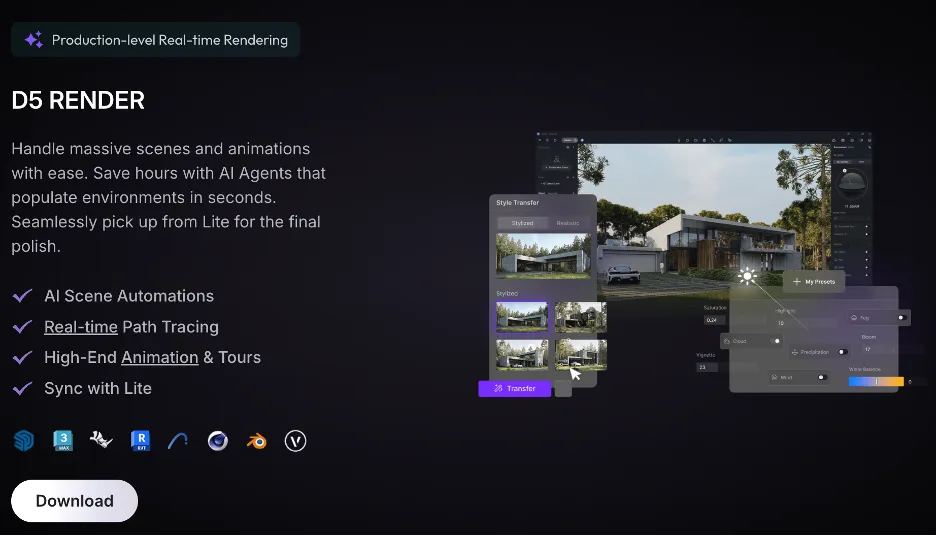Click the Blender logo icon
This screenshot has height=536, width=936.
point(257,441)
